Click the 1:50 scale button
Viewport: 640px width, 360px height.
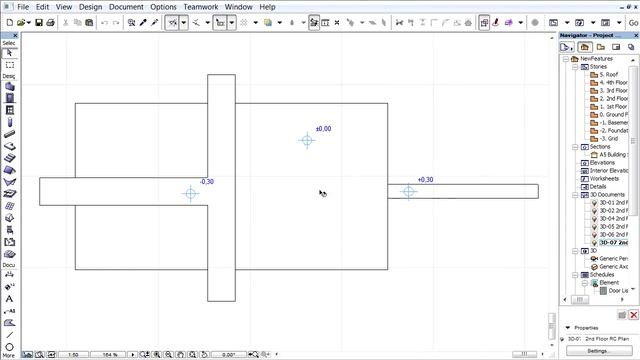(73, 355)
